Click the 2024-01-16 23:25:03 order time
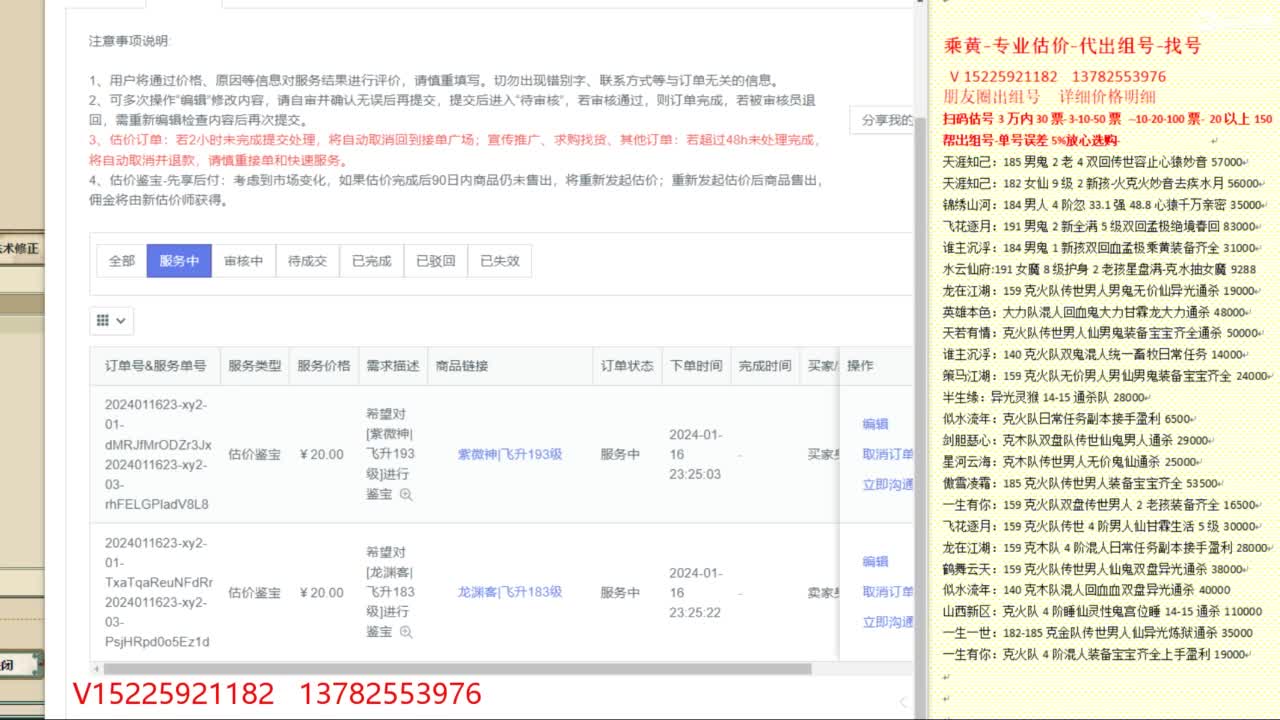Viewport: 1280px width, 720px height. [695, 454]
